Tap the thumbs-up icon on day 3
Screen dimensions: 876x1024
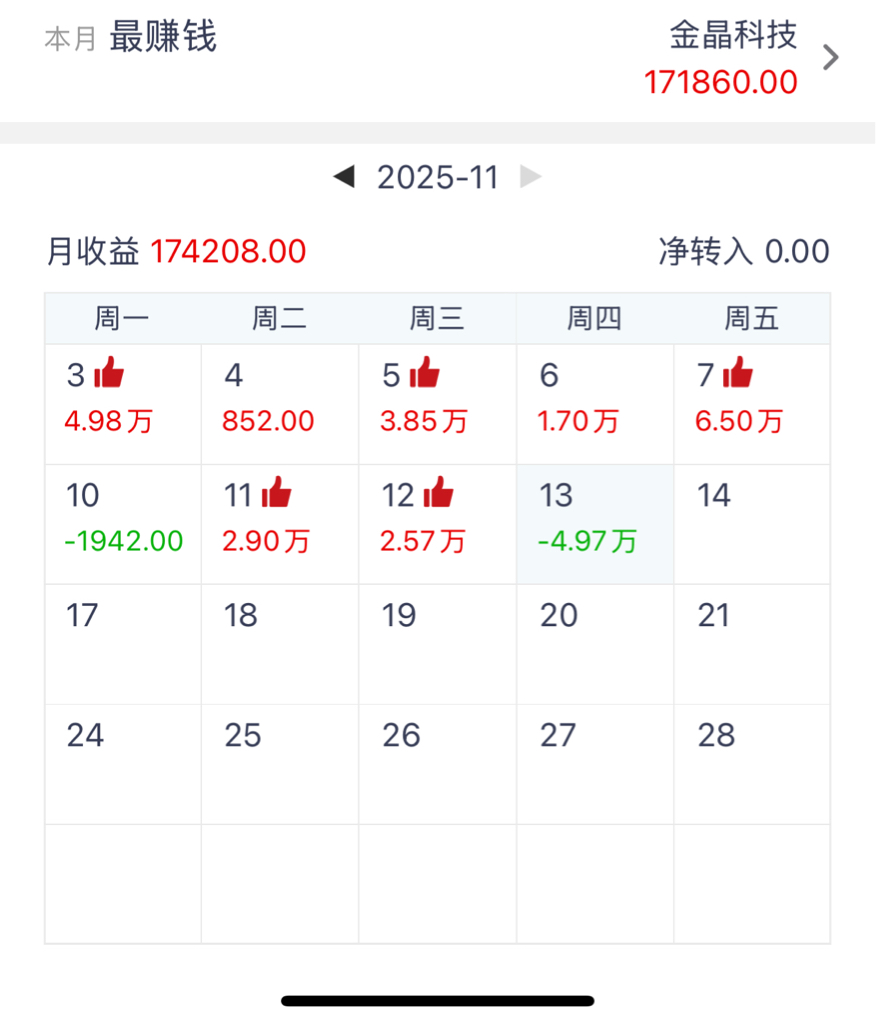109,374
